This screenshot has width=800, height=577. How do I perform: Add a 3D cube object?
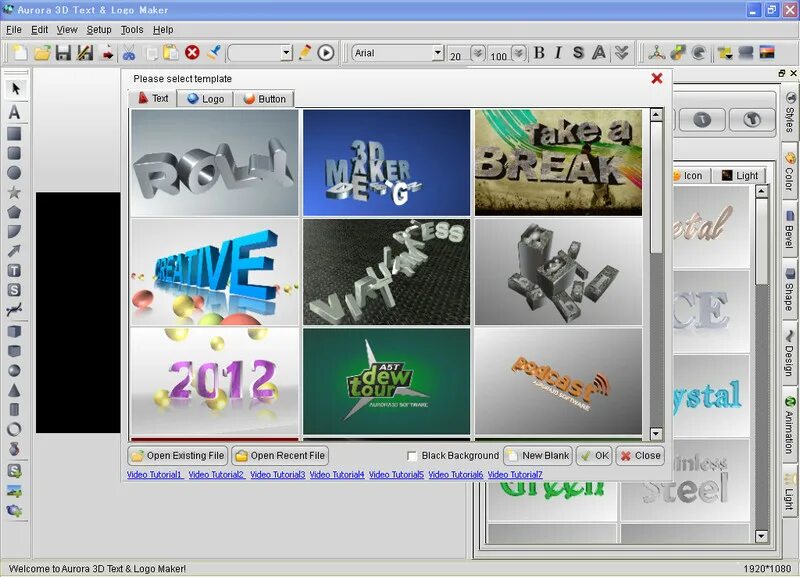[14, 332]
